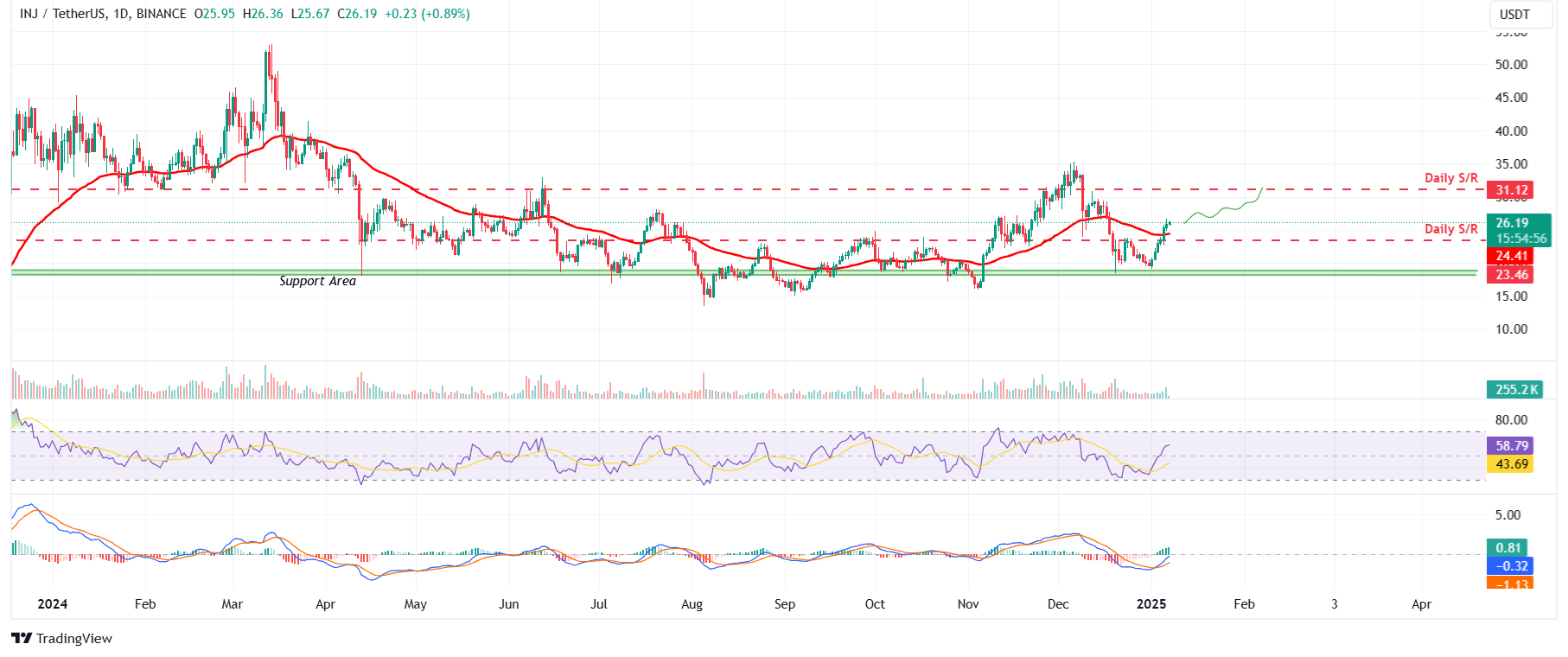Click the Aug time axis label

coord(692,604)
